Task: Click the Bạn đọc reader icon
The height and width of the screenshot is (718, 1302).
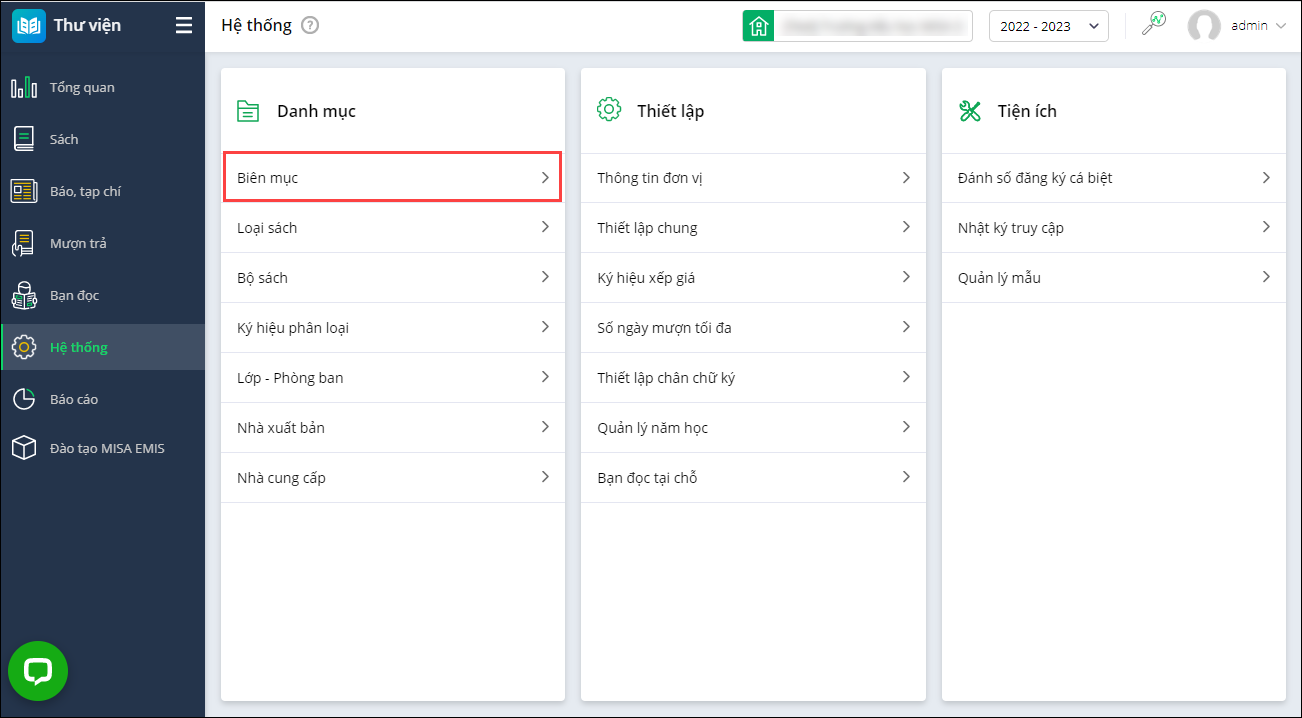Action: pos(24,296)
